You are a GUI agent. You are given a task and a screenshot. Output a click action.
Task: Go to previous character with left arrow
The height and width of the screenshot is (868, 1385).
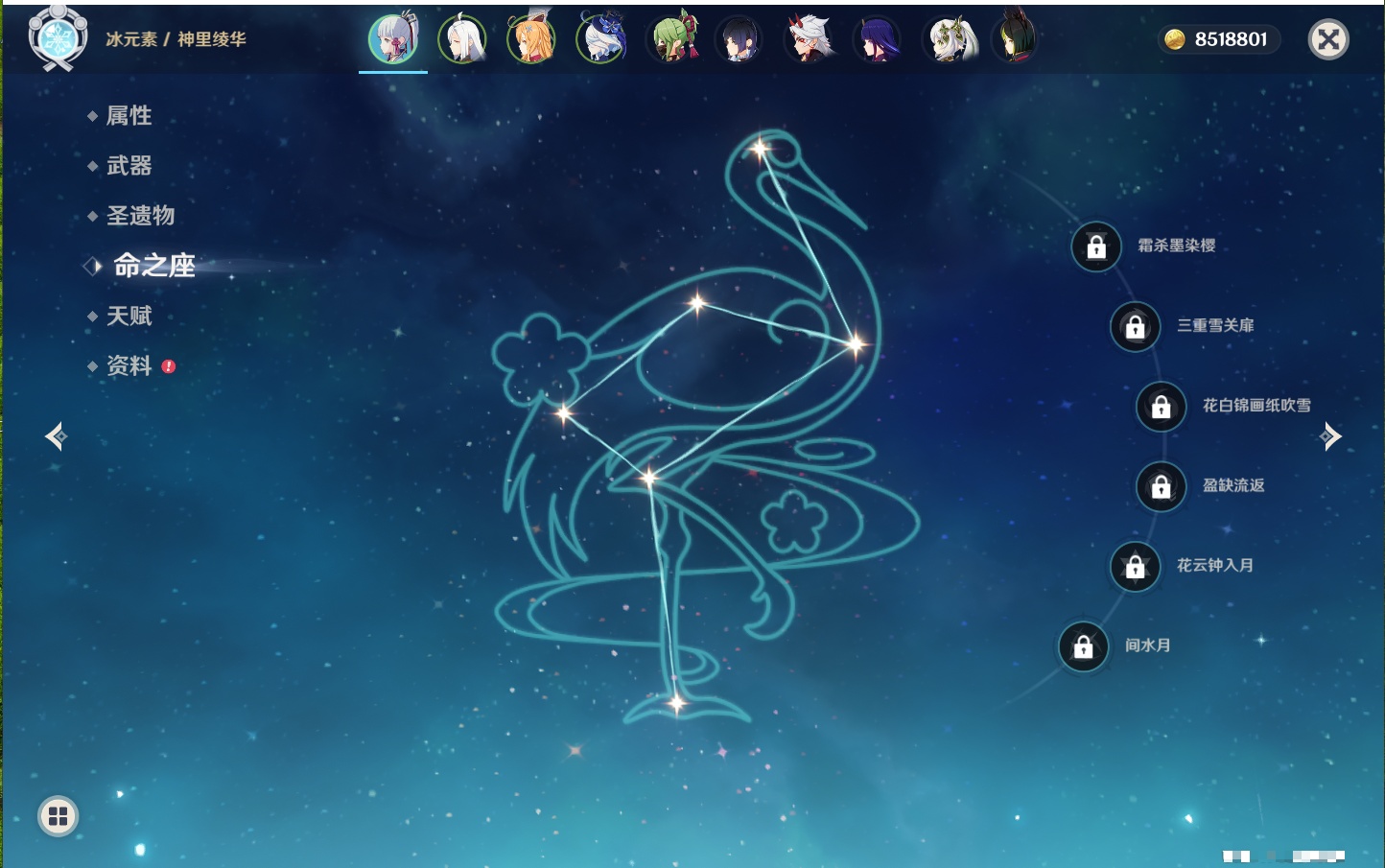point(56,436)
